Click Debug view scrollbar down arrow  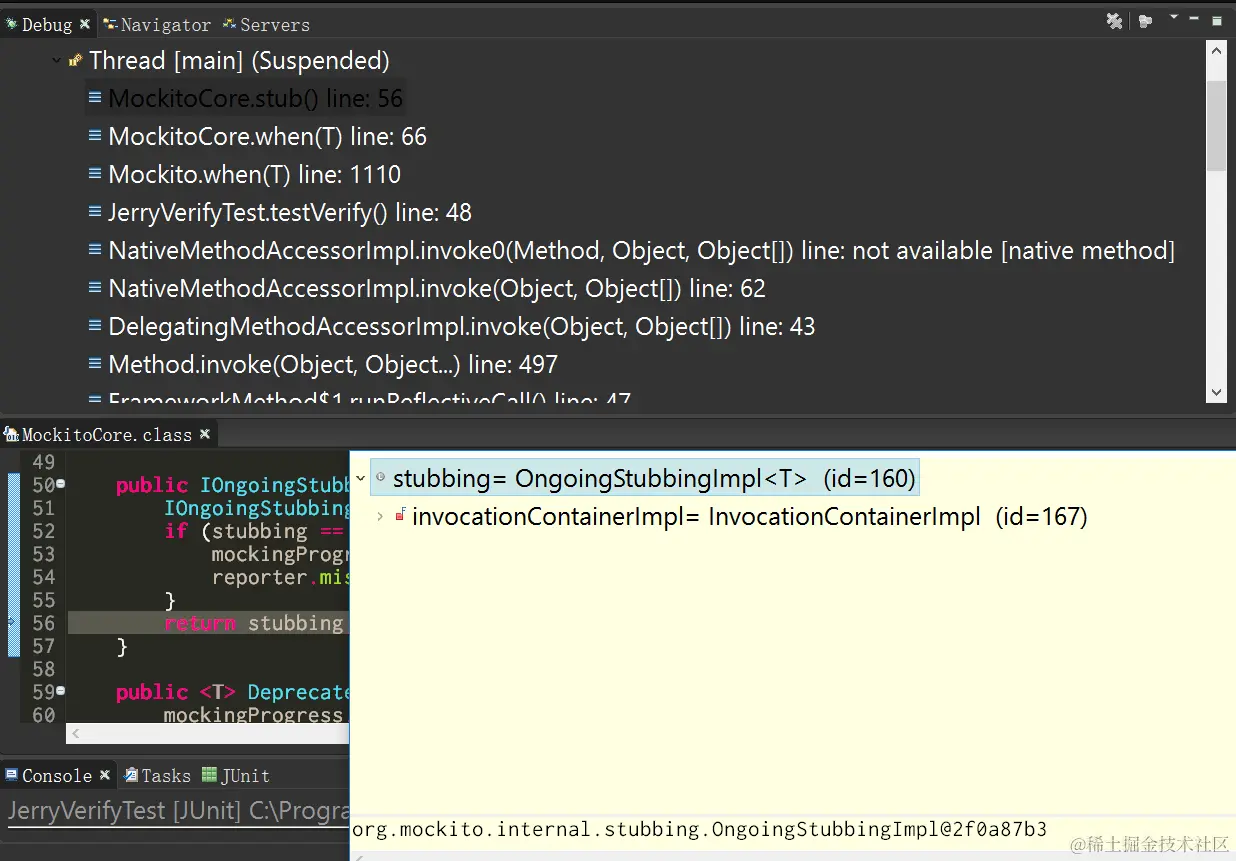pyautogui.click(x=1216, y=393)
